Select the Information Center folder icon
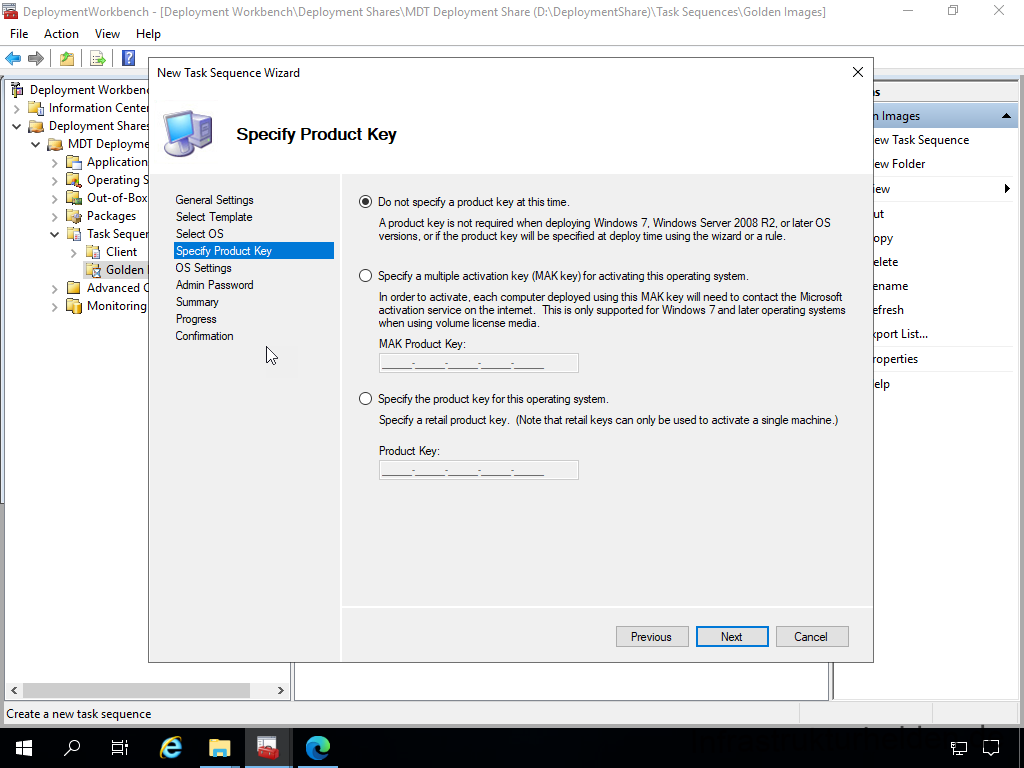The image size is (1024, 768). coord(36,108)
